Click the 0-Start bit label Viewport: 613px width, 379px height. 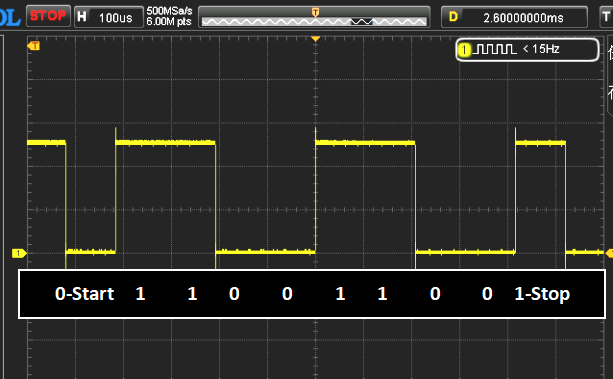84,294
